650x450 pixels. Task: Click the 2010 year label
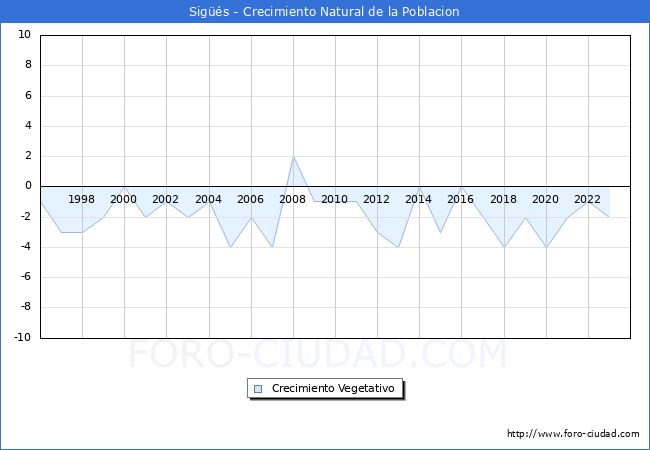click(334, 199)
